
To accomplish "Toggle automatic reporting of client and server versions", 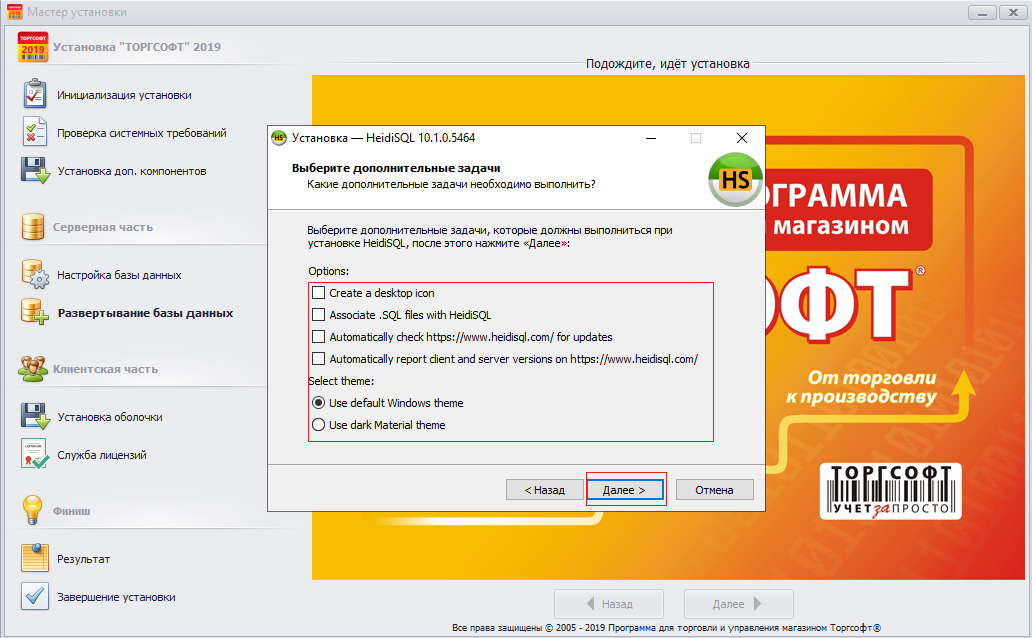I will pyautogui.click(x=319, y=359).
